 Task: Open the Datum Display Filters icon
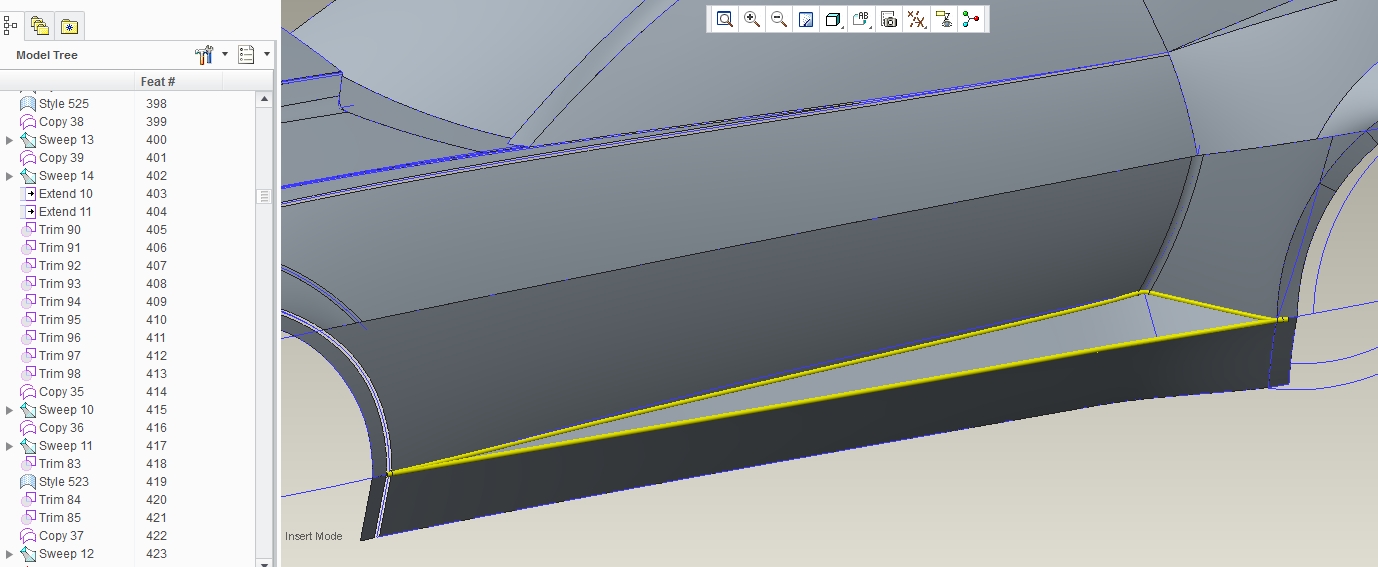point(916,19)
